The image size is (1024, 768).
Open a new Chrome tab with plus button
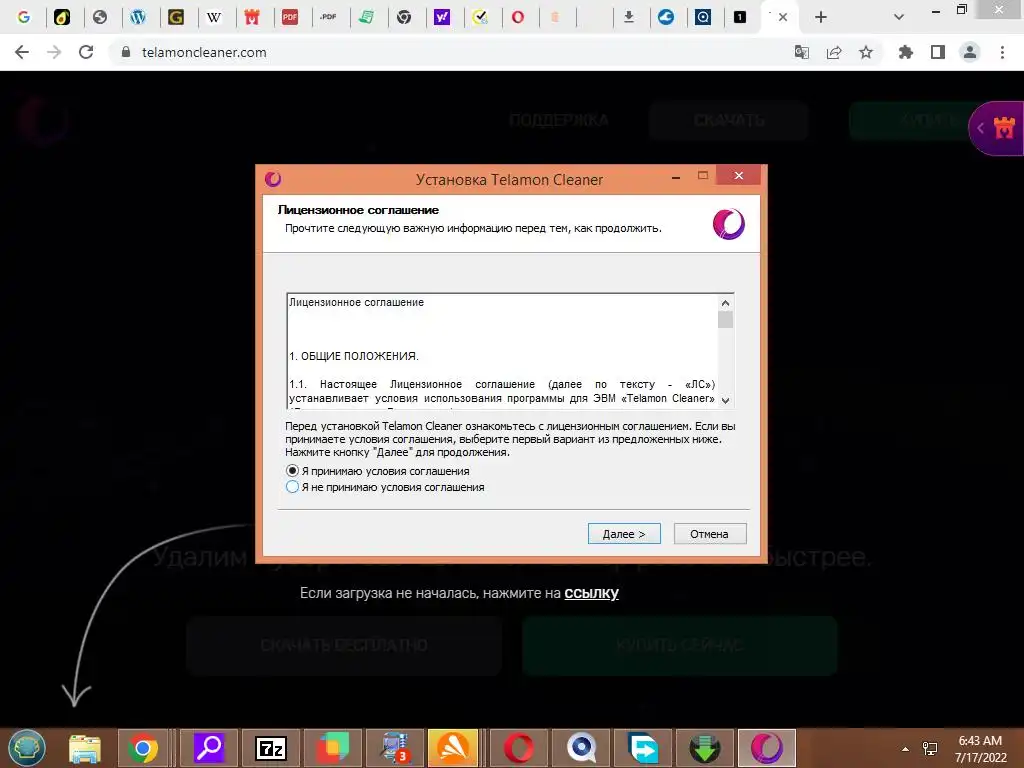821,17
